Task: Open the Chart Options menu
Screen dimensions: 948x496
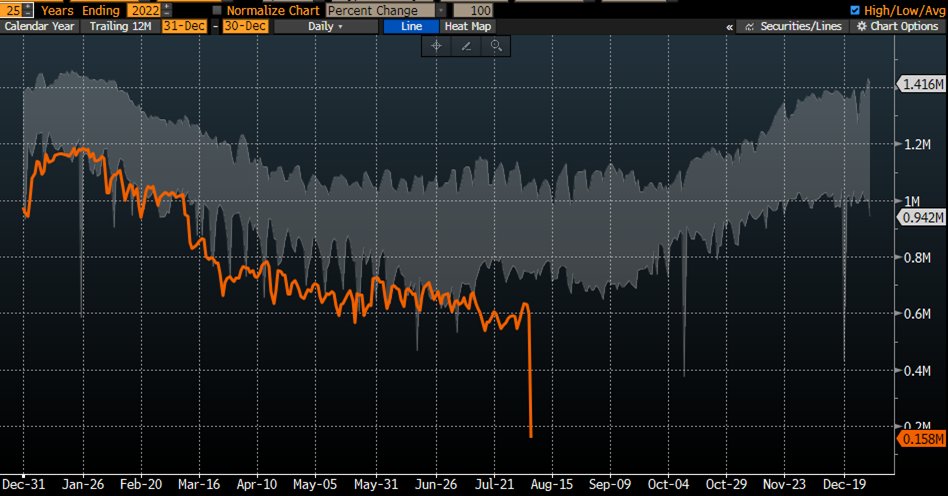Action: [x=898, y=26]
